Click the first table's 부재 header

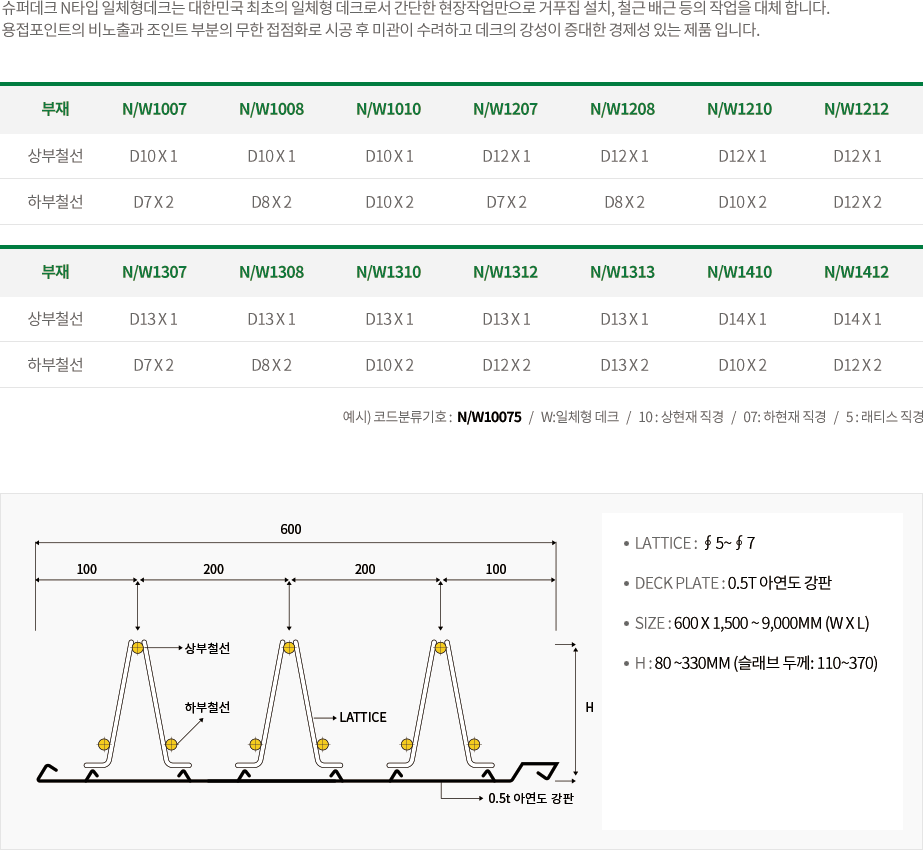coord(55,109)
